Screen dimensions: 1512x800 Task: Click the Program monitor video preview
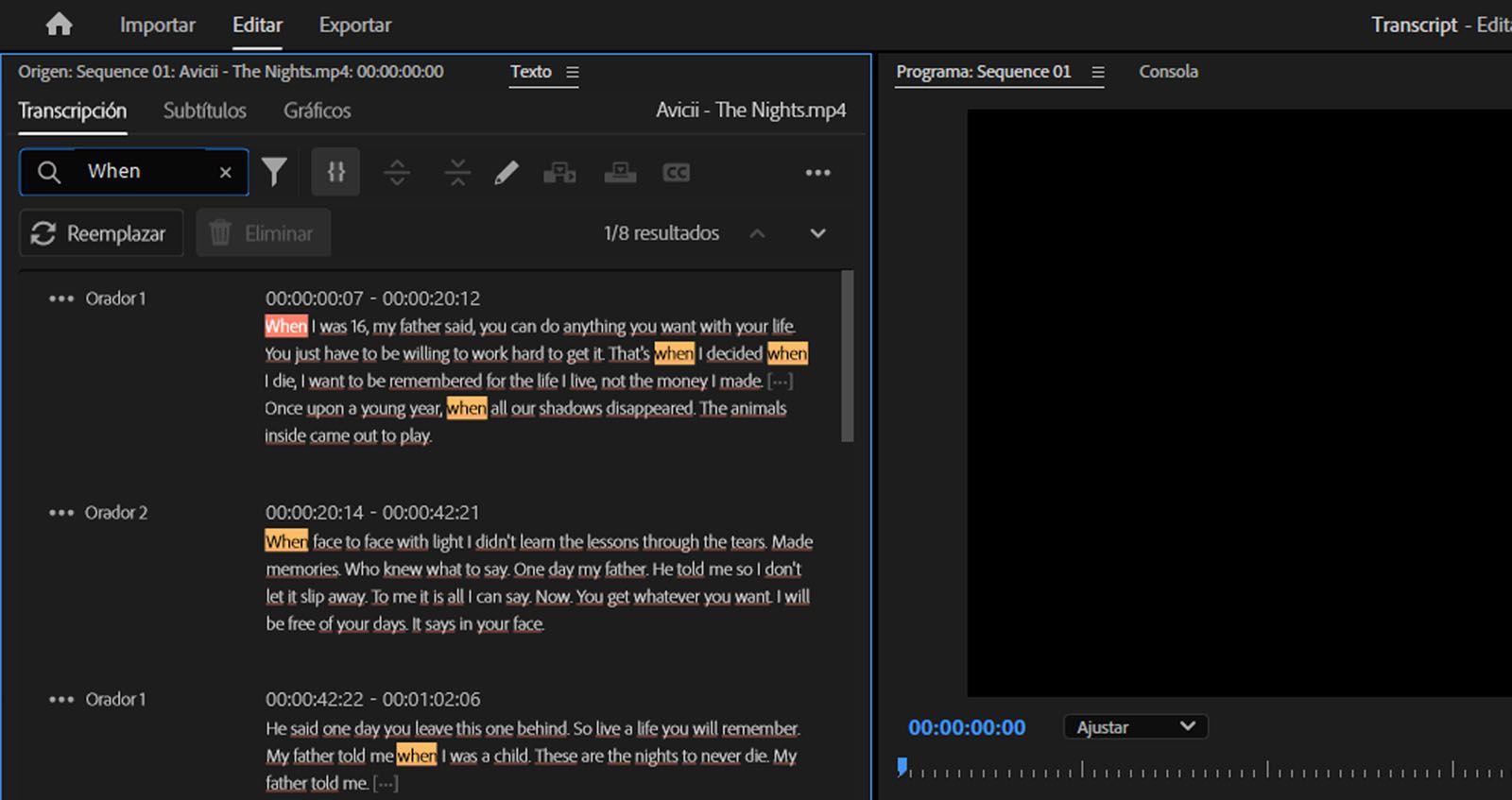(1239, 403)
